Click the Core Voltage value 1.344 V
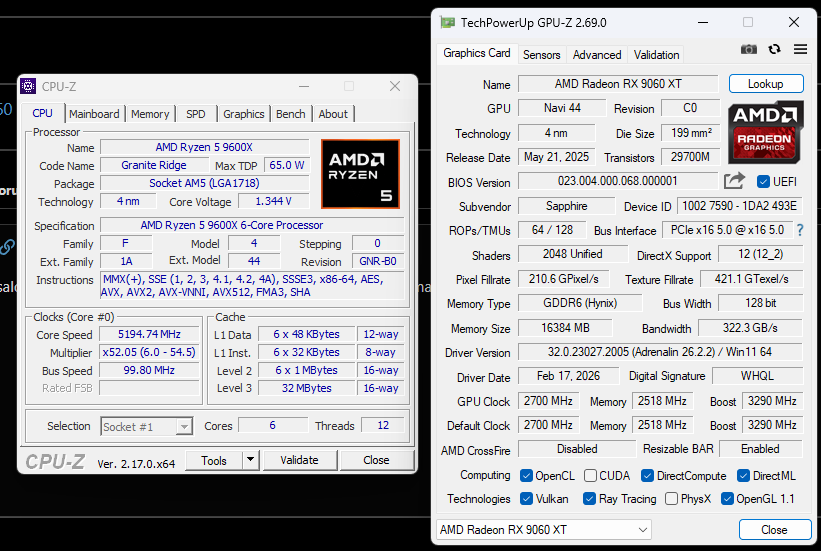Screen dimensions: 821x551 coord(273,201)
